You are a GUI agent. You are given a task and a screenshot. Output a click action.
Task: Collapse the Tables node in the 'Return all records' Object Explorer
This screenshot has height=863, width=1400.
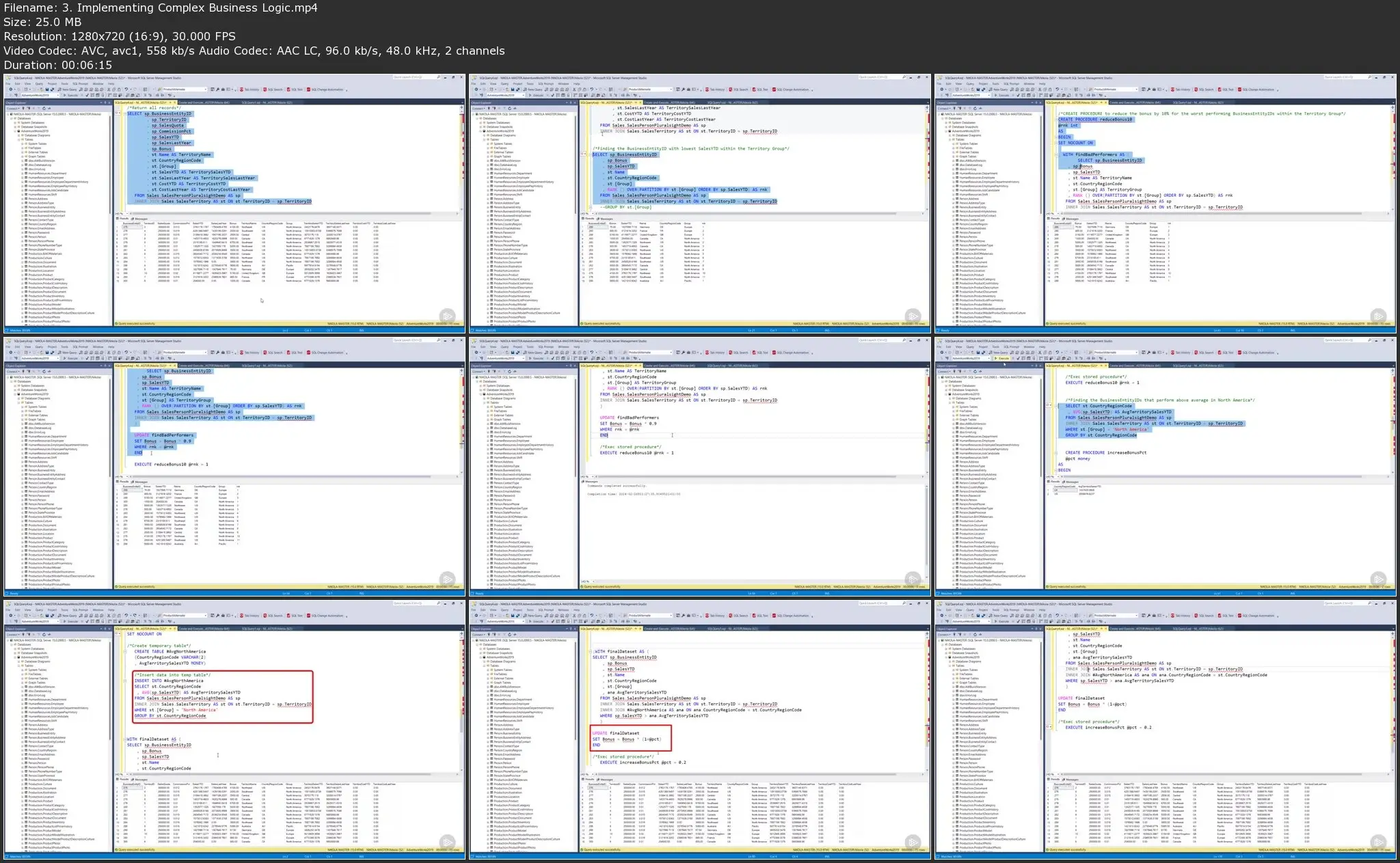coord(19,139)
